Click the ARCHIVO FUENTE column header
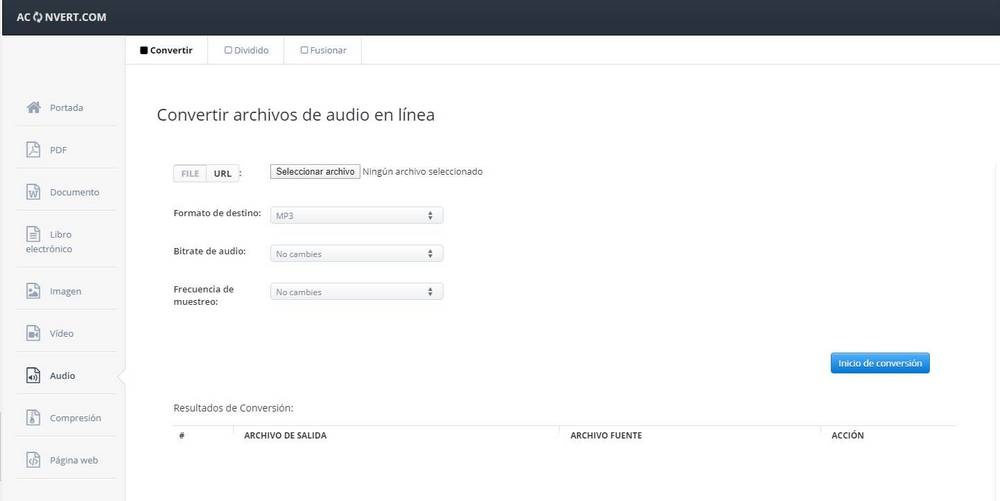Screen dimensions: 1000x501 click(606, 435)
